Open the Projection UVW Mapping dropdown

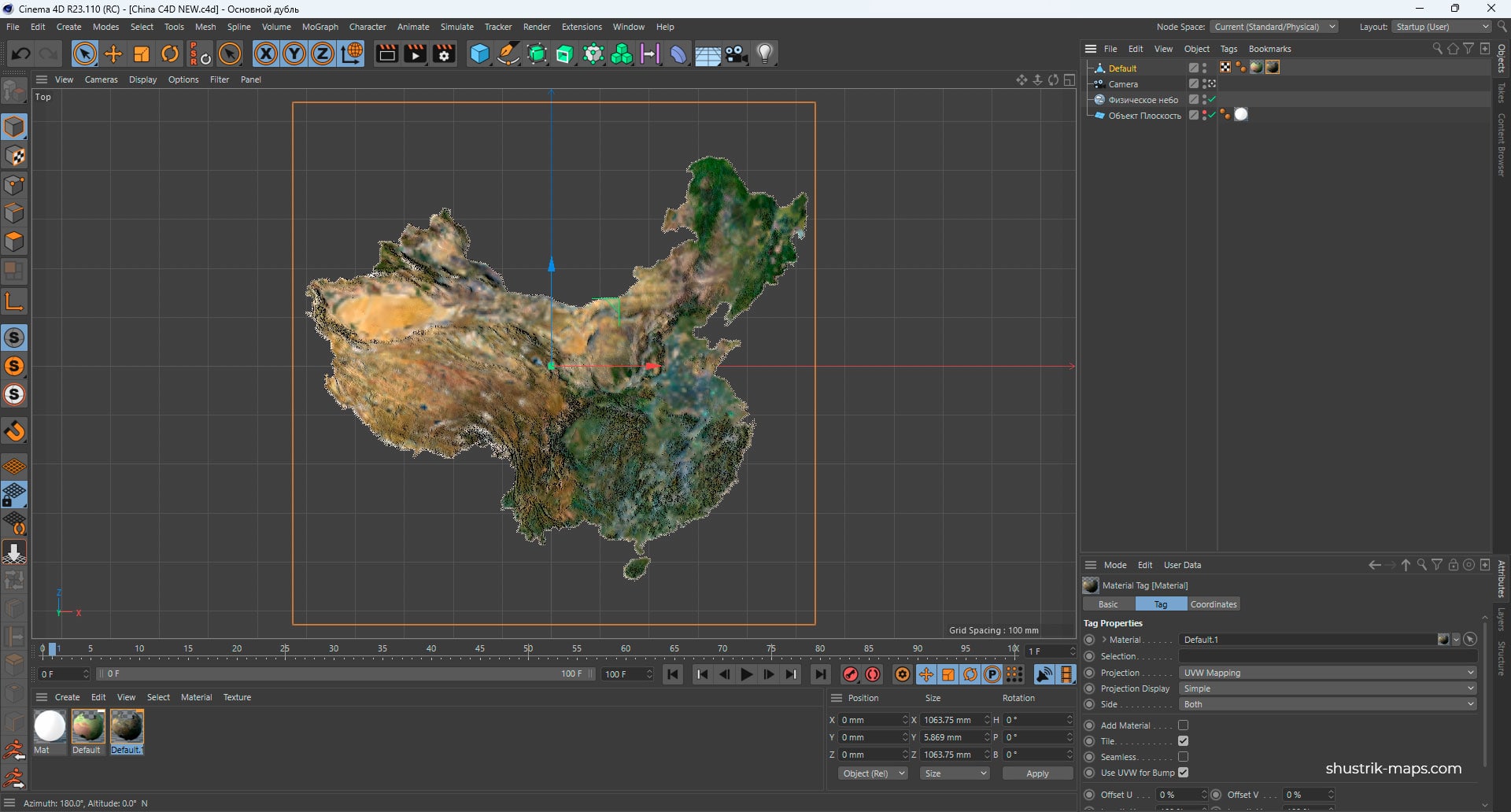(1328, 673)
